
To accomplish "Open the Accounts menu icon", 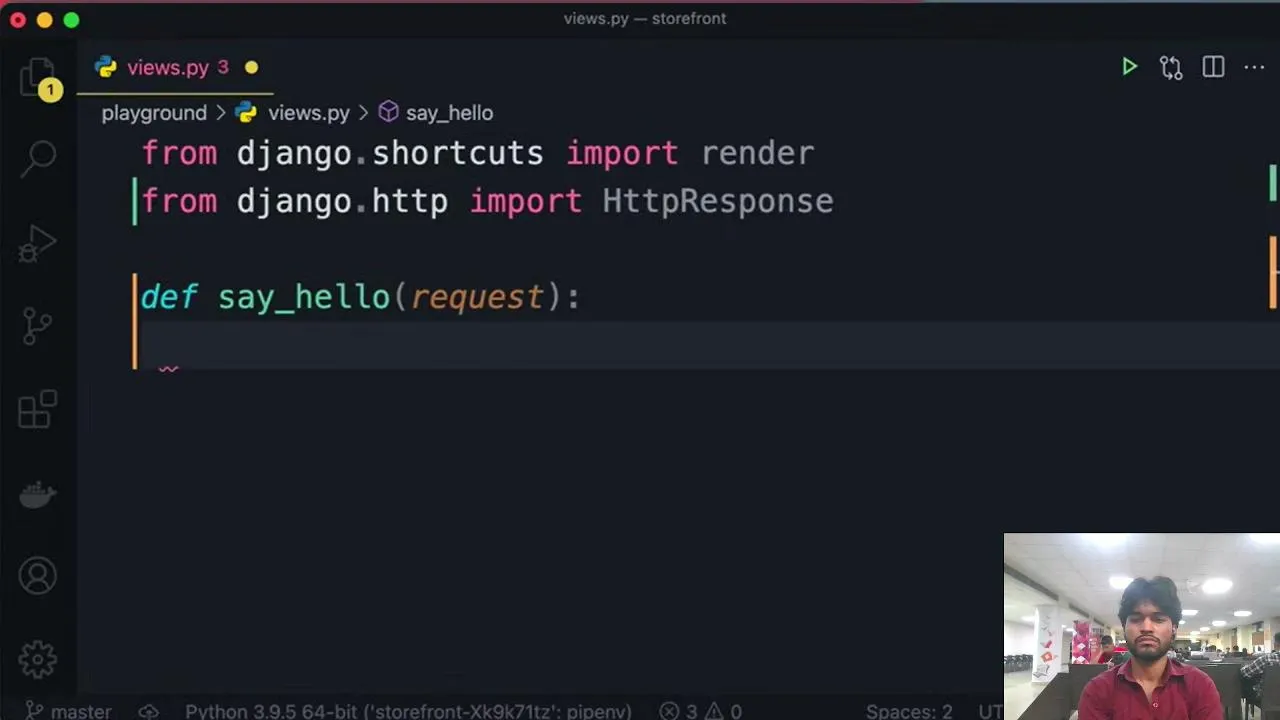I will pos(38,576).
